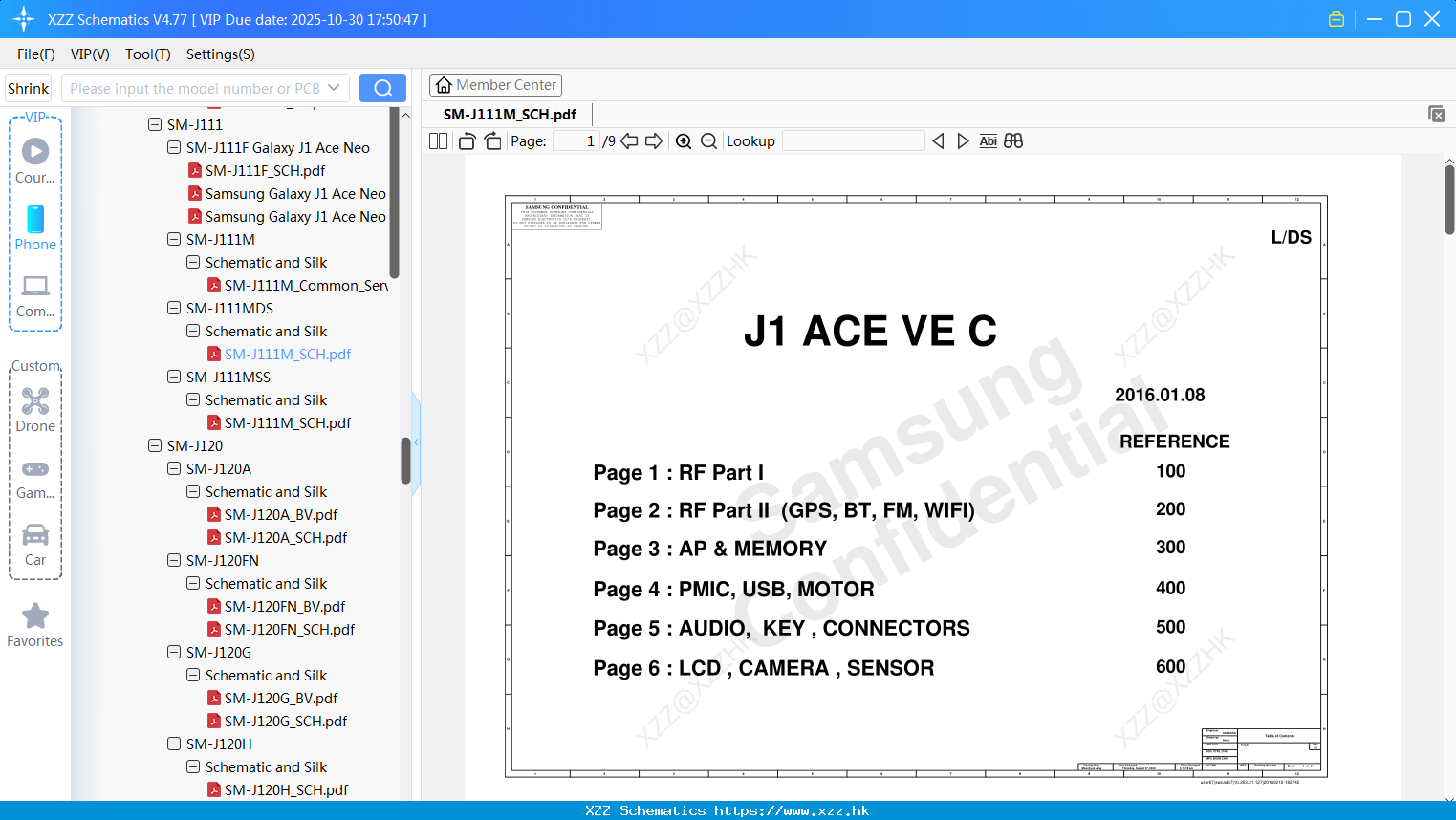The width and height of the screenshot is (1456, 820).
Task: Open the Tool(T) menu
Action: coord(148,54)
